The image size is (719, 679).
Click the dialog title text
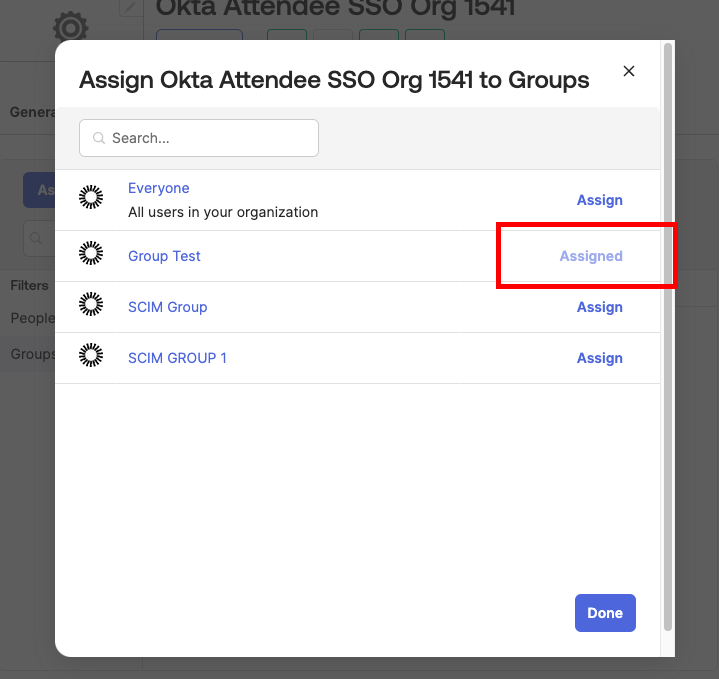[x=334, y=80]
